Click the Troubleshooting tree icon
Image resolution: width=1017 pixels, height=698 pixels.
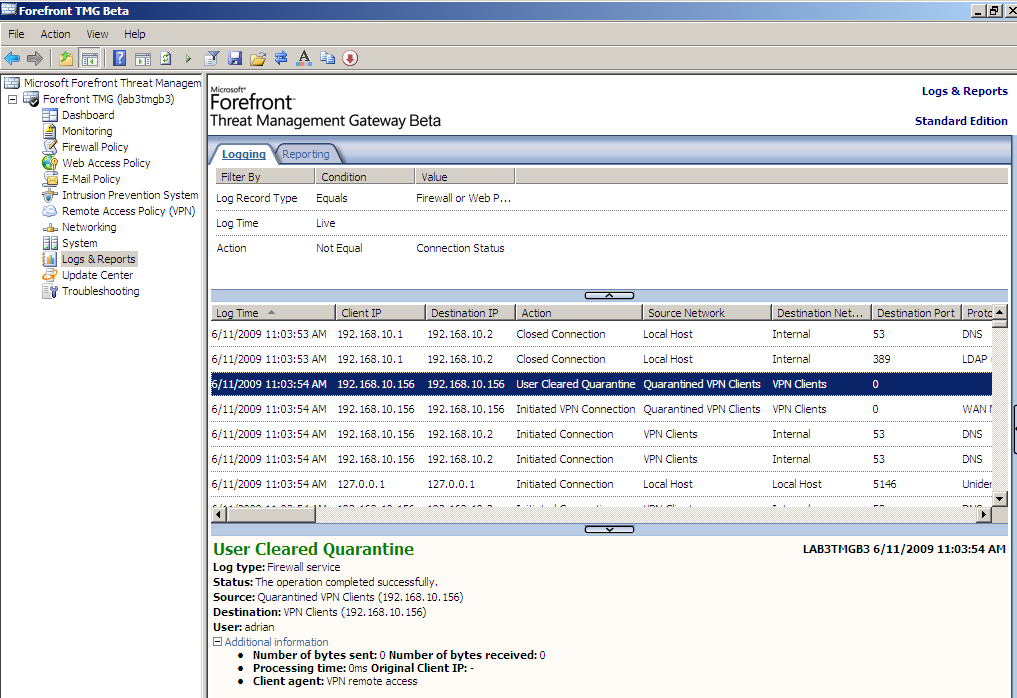click(x=50, y=291)
